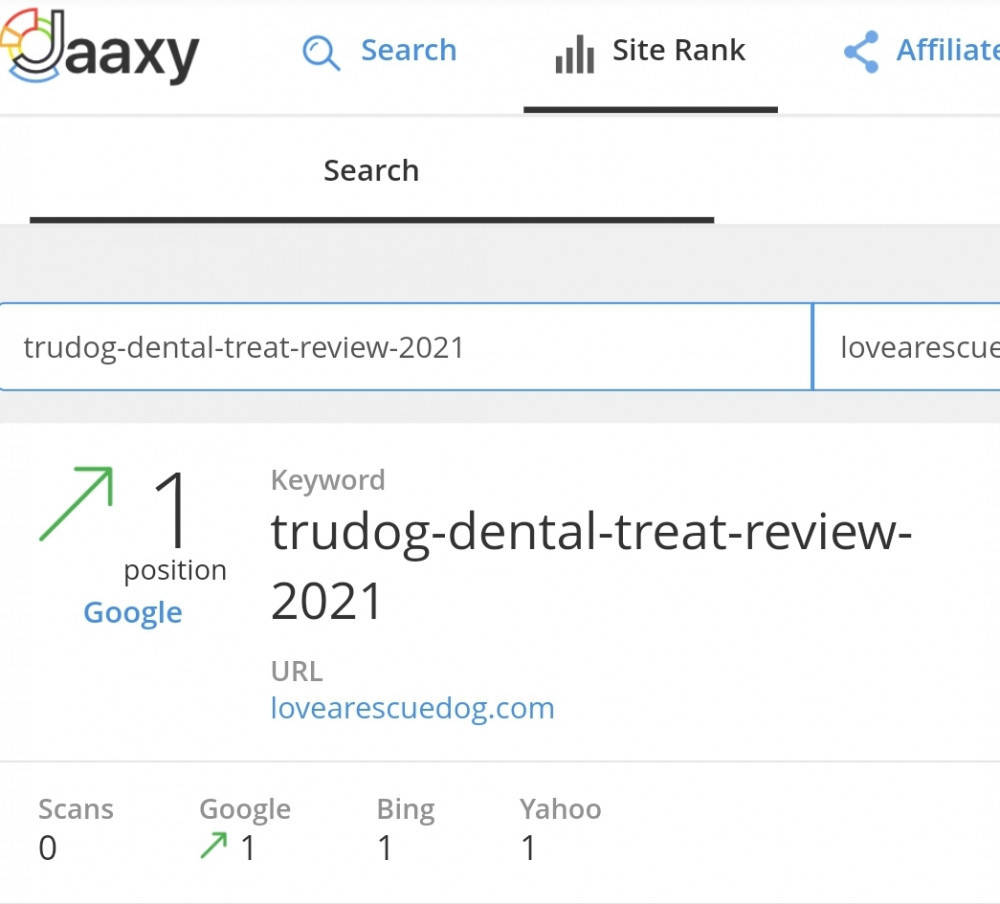1000x904 pixels.
Task: Click the Google rank value in stats row
Action: (247, 848)
